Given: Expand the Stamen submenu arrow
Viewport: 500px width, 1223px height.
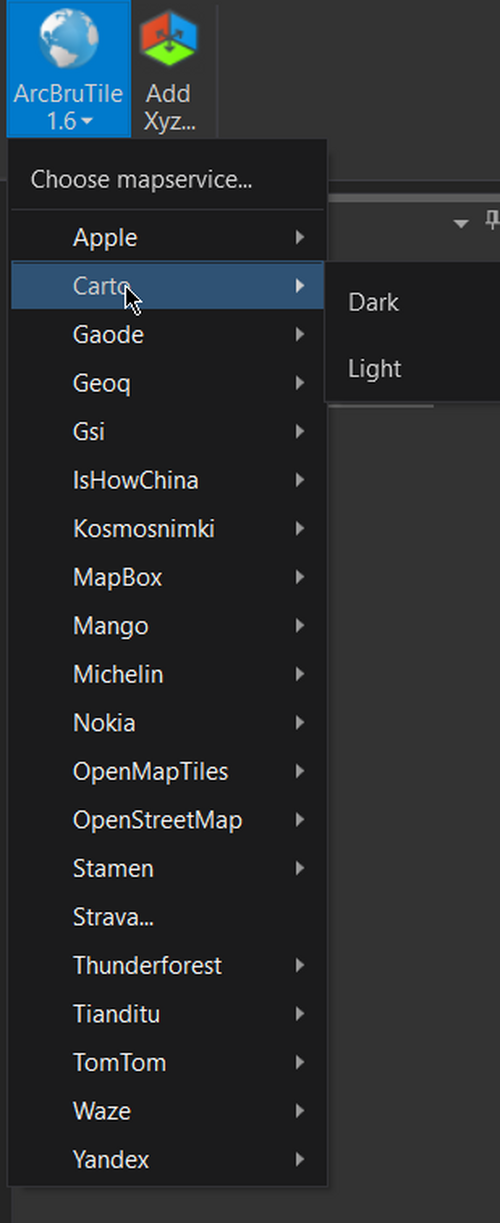Looking at the screenshot, I should (300, 869).
